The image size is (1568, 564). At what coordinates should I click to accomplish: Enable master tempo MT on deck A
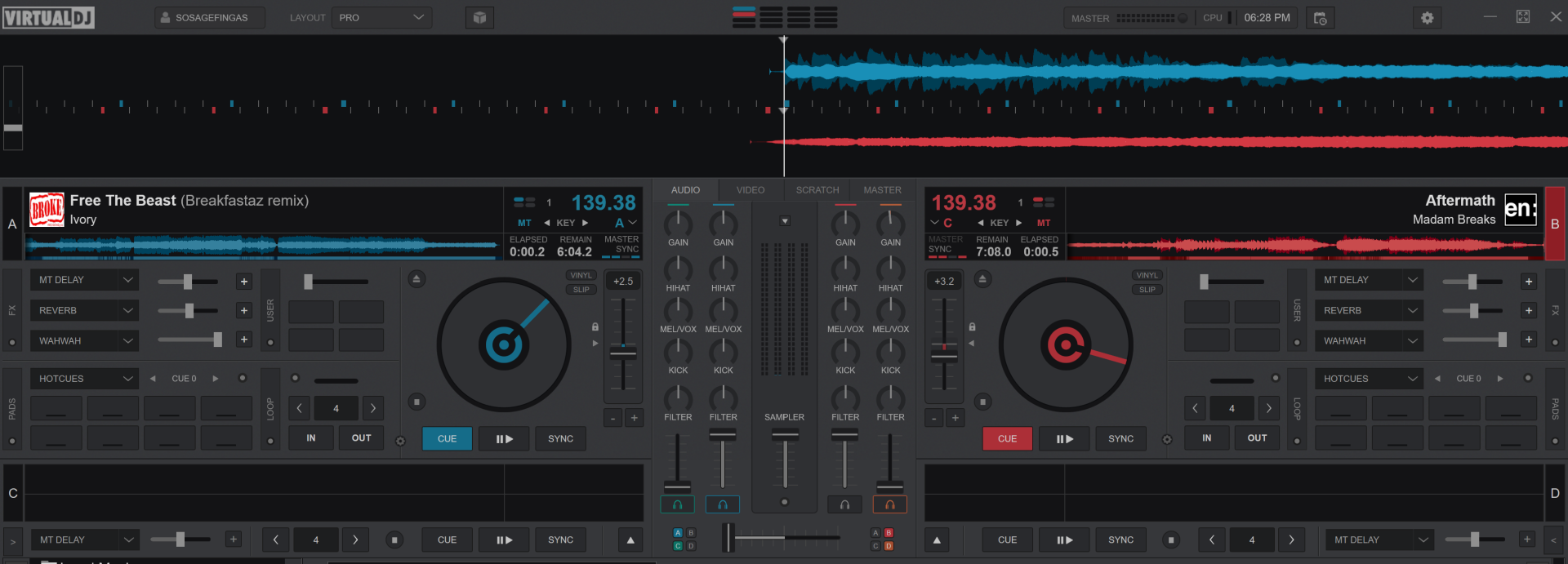524,223
